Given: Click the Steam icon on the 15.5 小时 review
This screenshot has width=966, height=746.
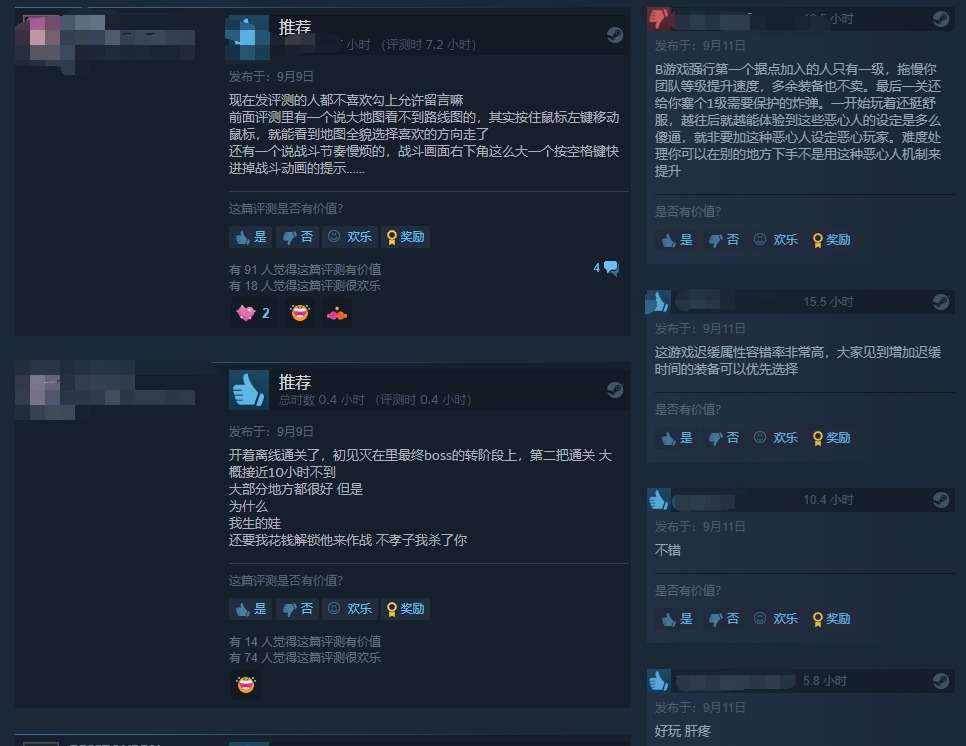Looking at the screenshot, I should (941, 302).
